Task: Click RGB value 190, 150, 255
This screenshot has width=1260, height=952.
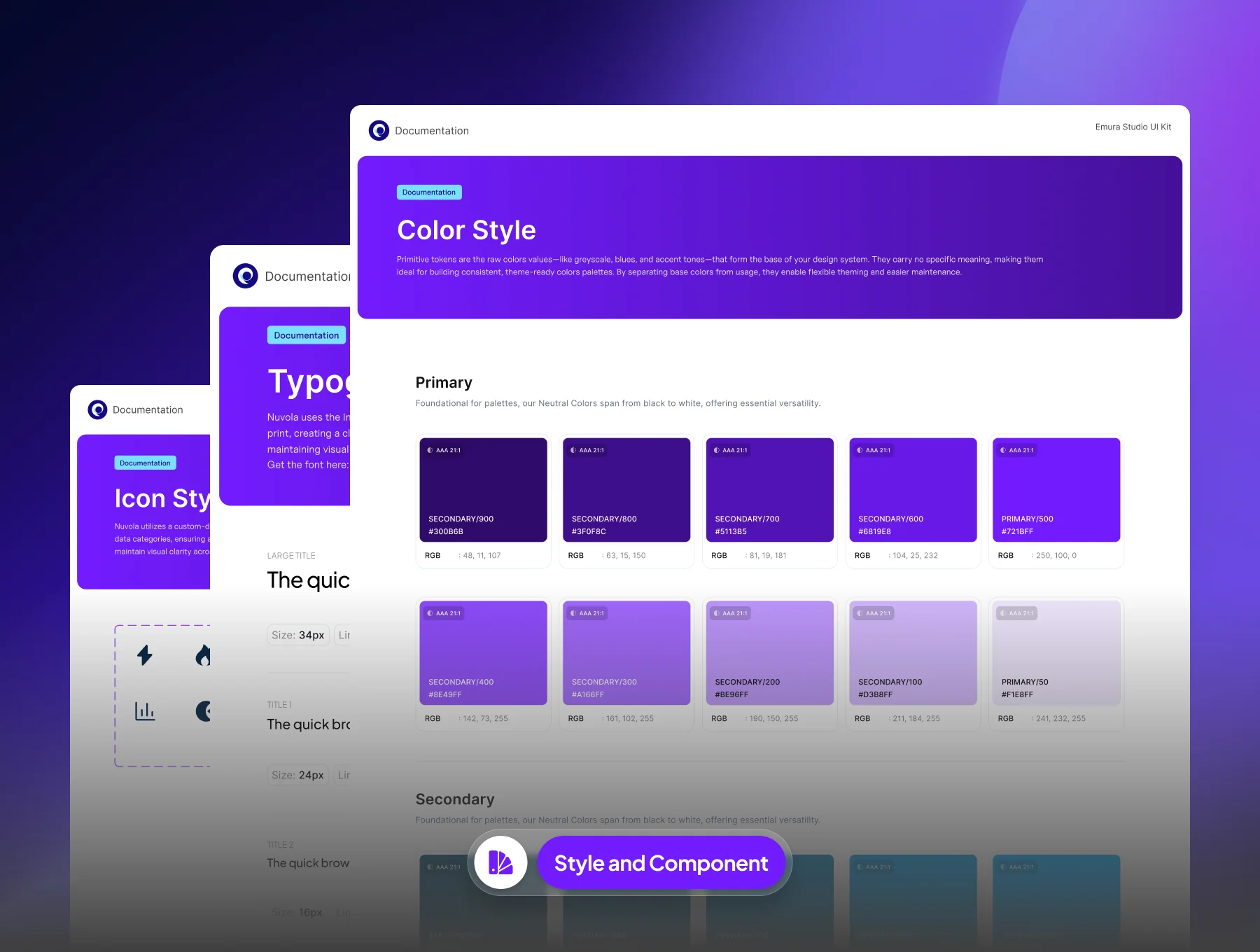Action: point(773,719)
